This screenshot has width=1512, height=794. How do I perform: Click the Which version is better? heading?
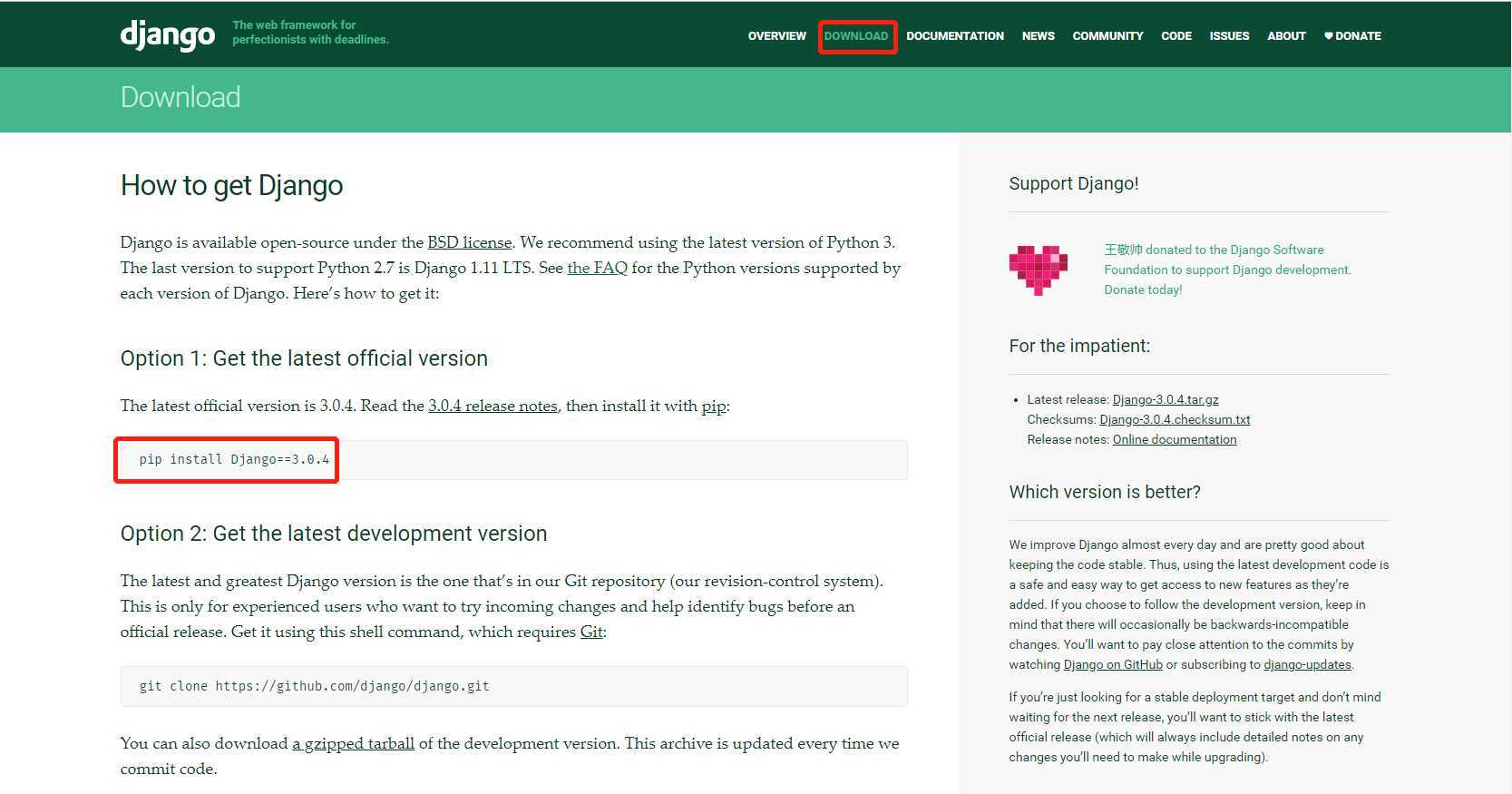coord(1105,492)
